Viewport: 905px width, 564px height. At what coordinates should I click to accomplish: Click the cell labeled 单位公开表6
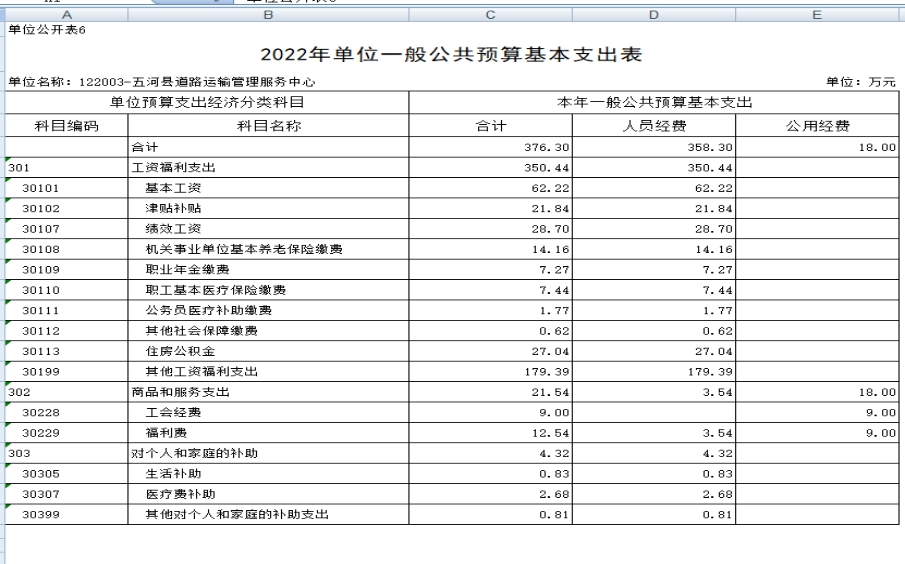coord(47,30)
